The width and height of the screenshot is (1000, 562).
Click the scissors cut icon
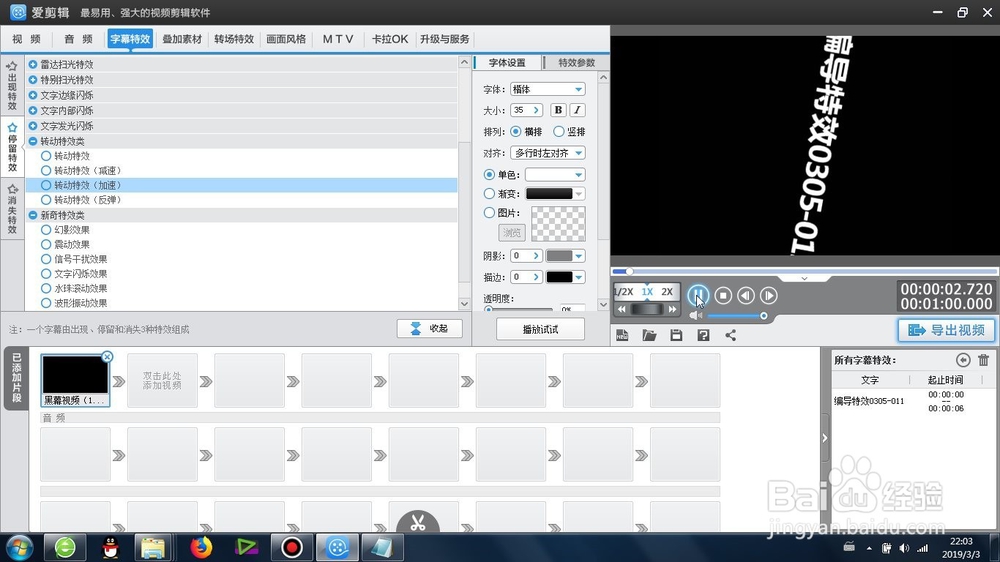[x=418, y=523]
